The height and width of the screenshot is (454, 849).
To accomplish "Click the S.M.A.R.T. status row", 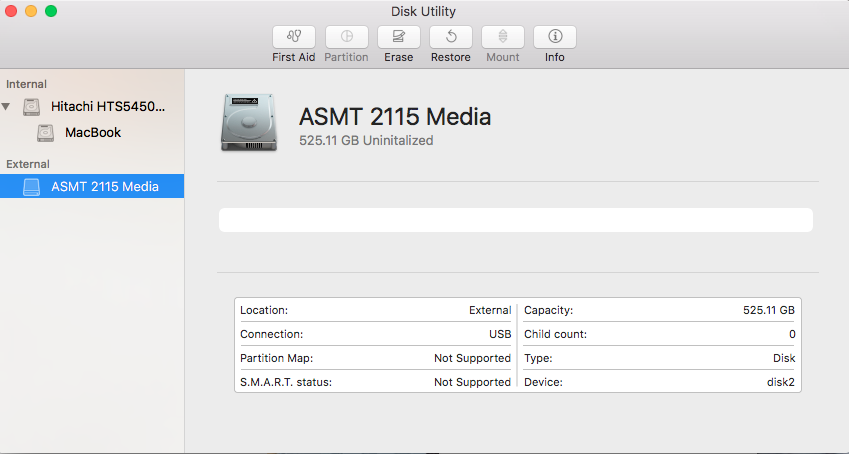I will (375, 382).
